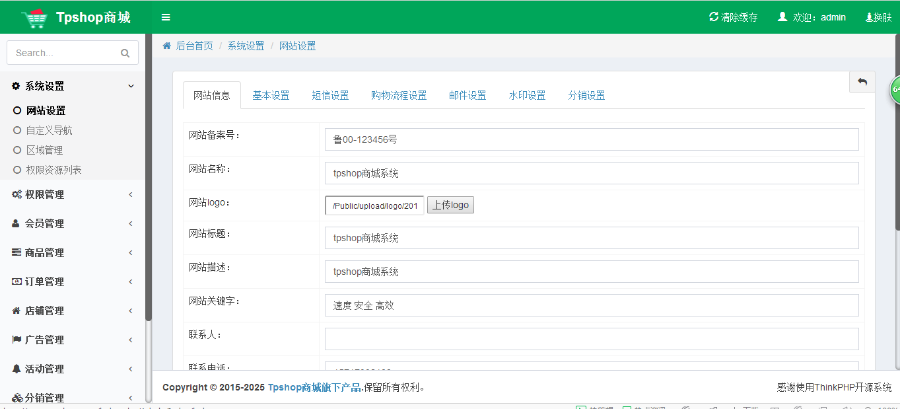Open 权限资源列表 in the sidebar
900x409 pixels.
click(x=54, y=170)
